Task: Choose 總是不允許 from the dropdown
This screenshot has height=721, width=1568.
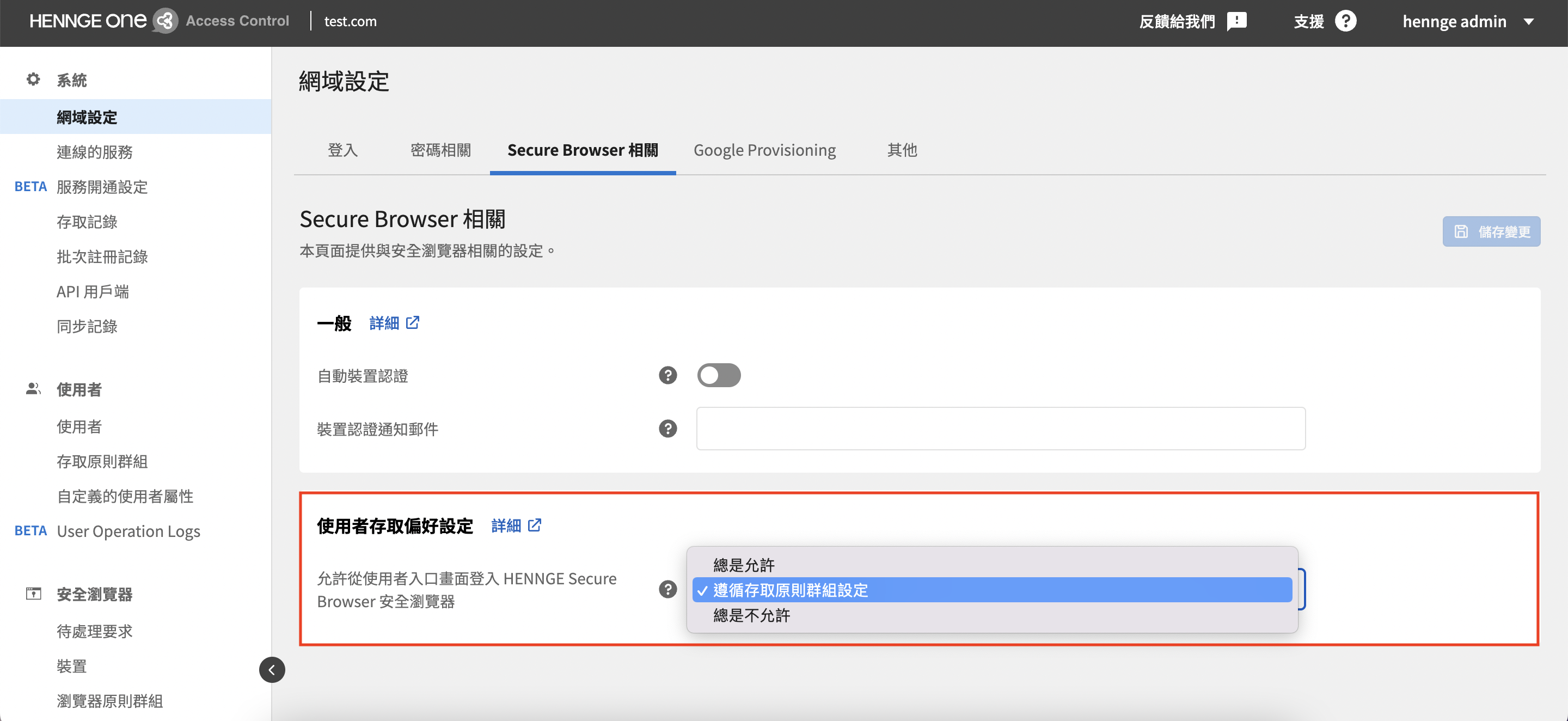Action: coord(992,616)
